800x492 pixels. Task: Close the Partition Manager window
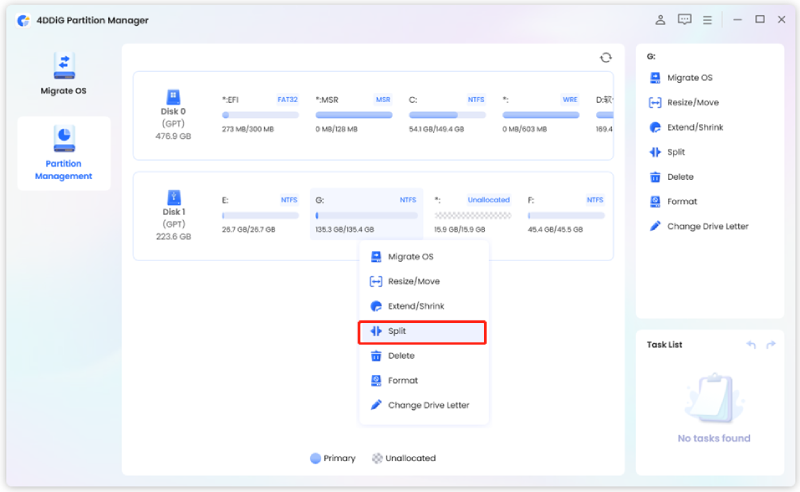782,20
